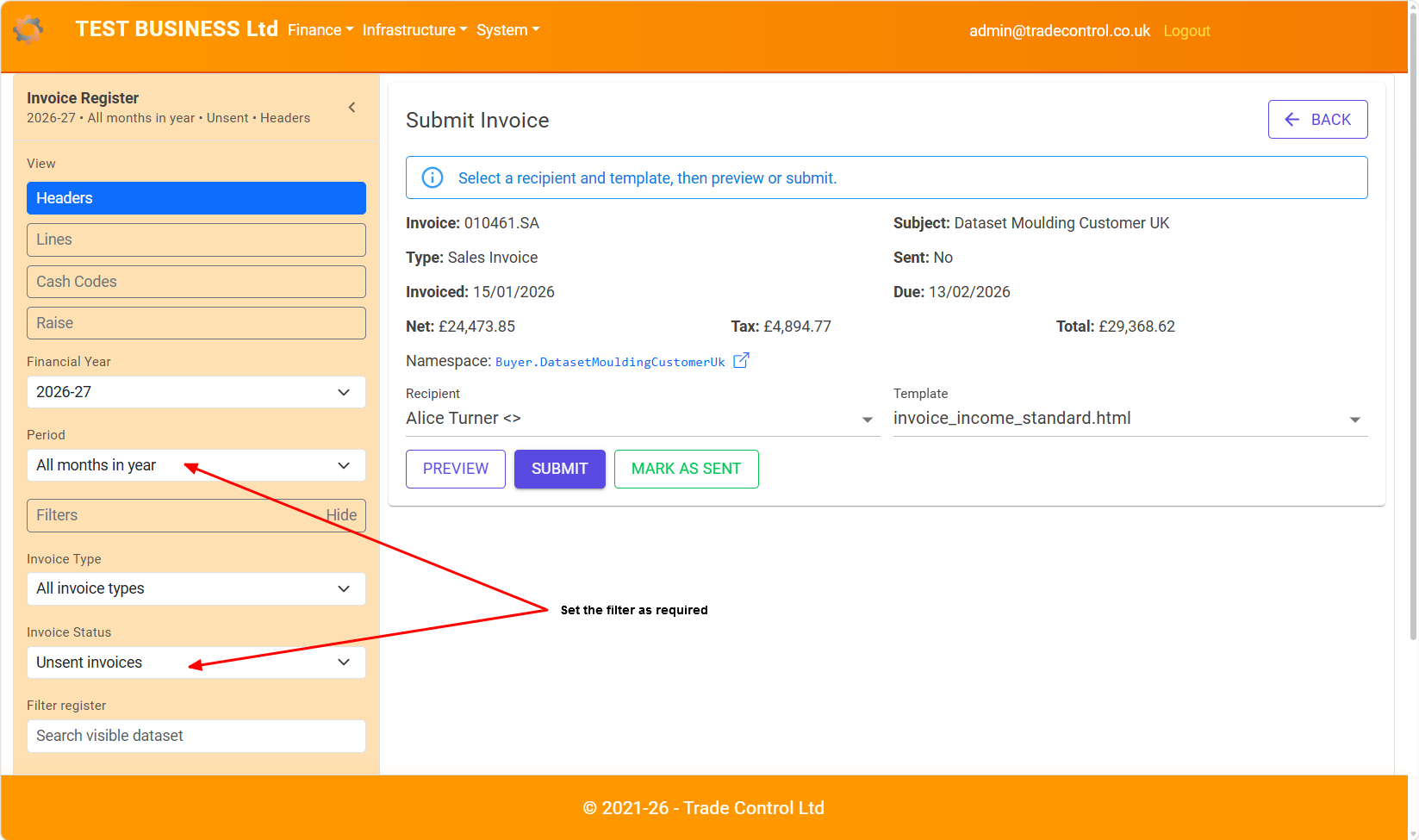Open the Period dropdown

[196, 465]
